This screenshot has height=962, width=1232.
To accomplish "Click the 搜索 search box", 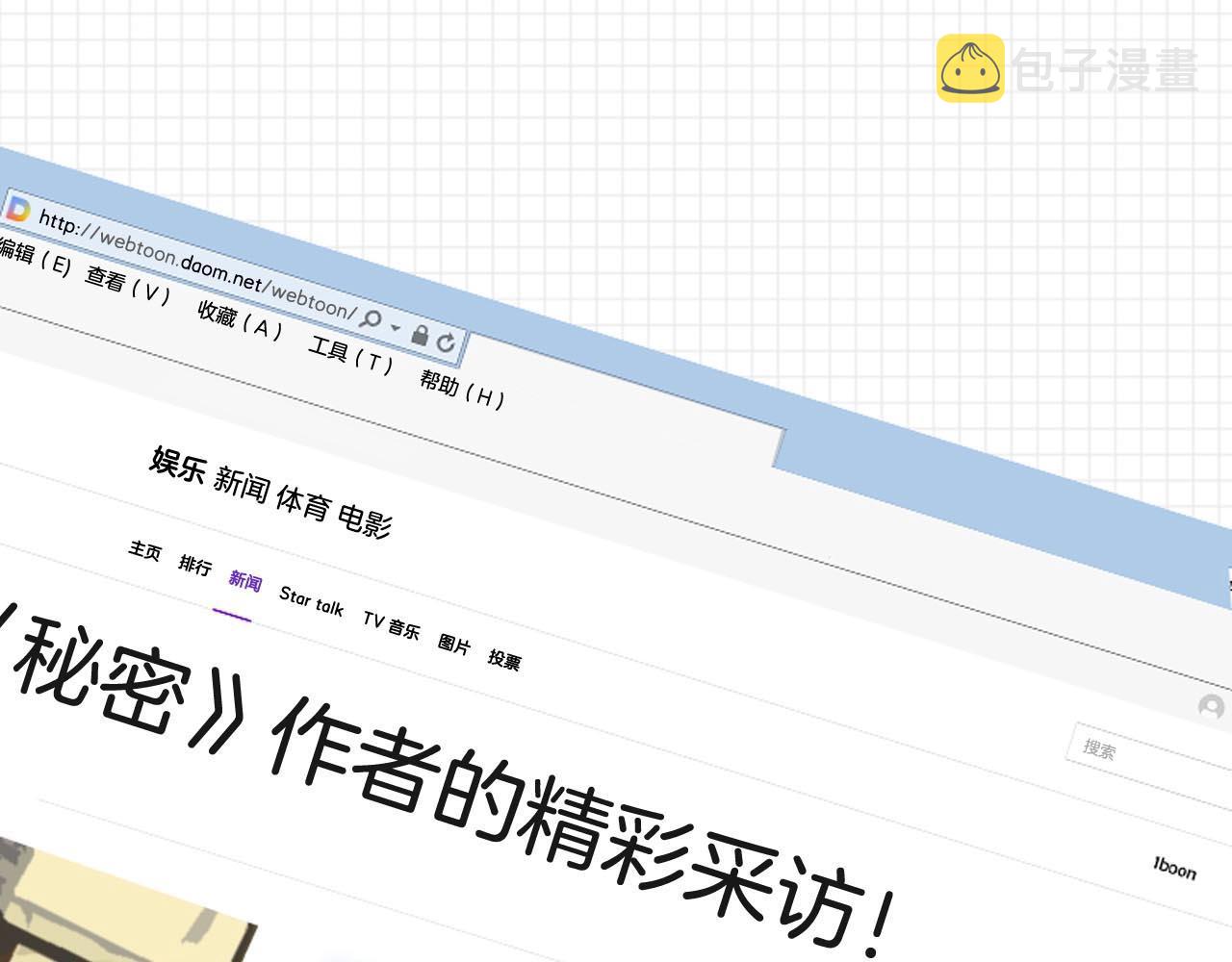I will coord(1150,765).
